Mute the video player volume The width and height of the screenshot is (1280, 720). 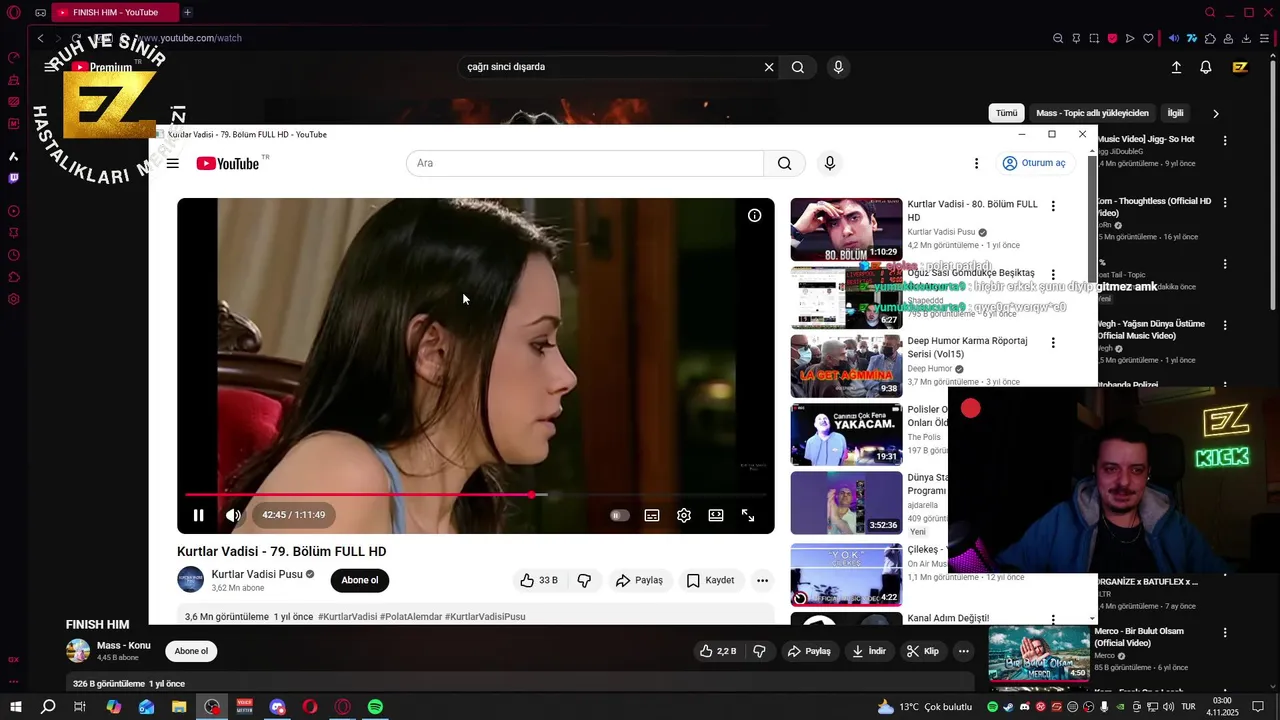click(233, 515)
